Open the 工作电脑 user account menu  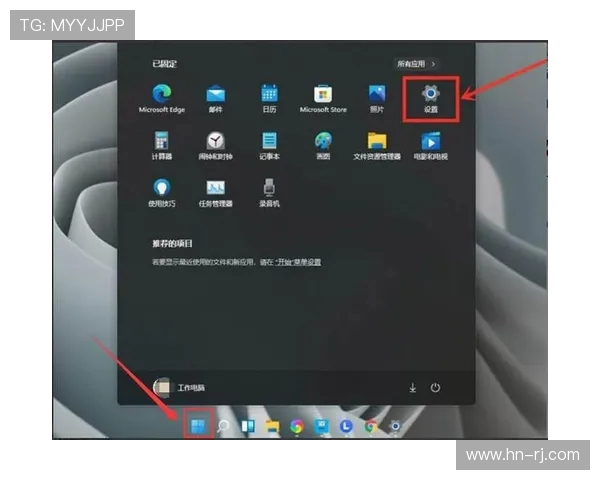tap(179, 387)
